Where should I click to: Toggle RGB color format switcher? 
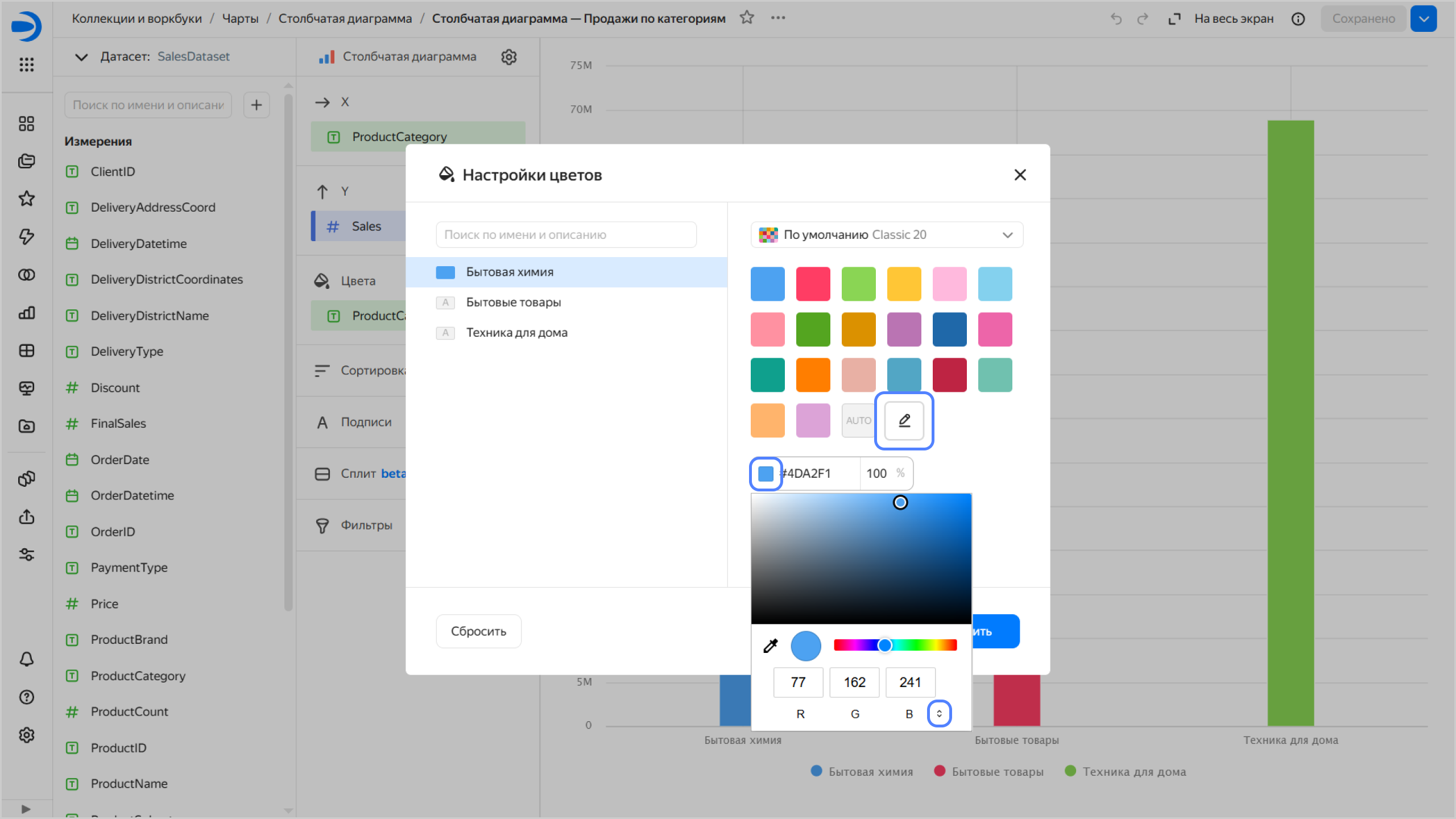point(939,713)
